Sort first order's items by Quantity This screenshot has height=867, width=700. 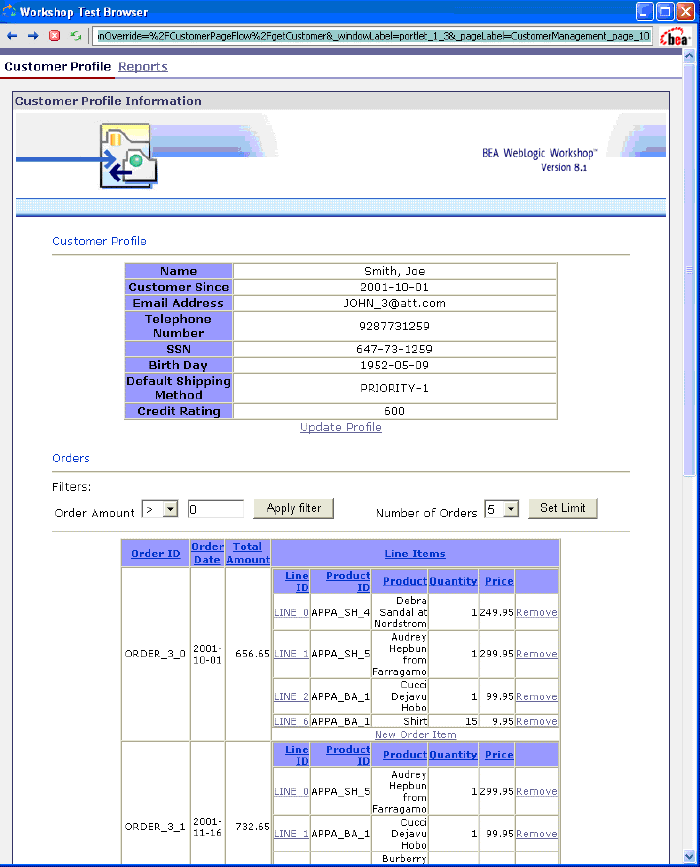click(453, 581)
